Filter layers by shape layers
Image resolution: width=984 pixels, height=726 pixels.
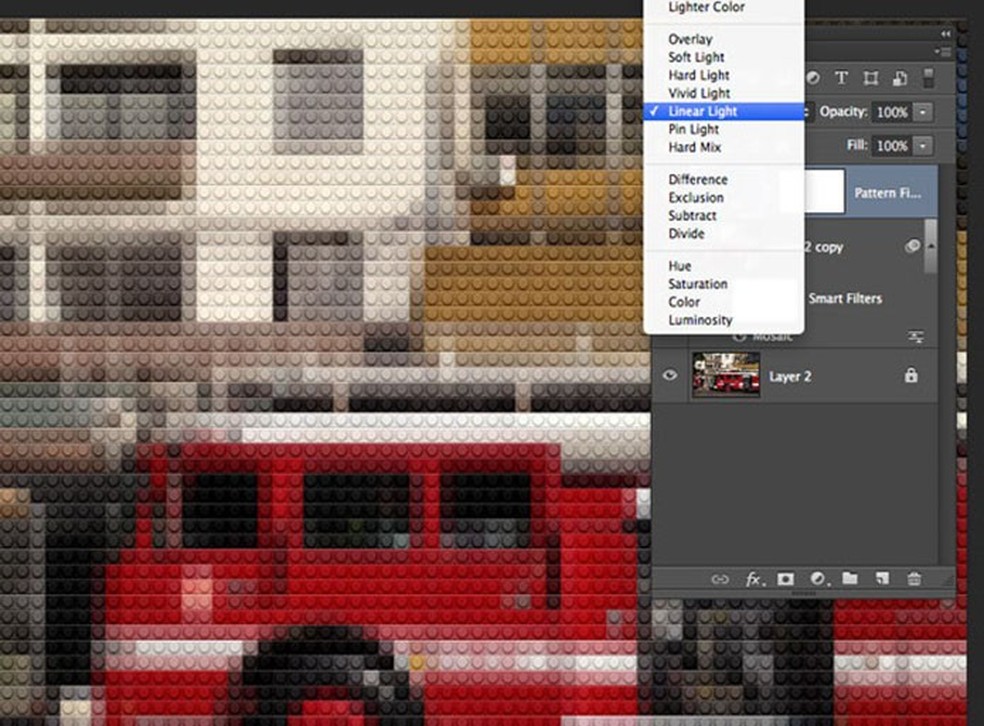point(870,78)
